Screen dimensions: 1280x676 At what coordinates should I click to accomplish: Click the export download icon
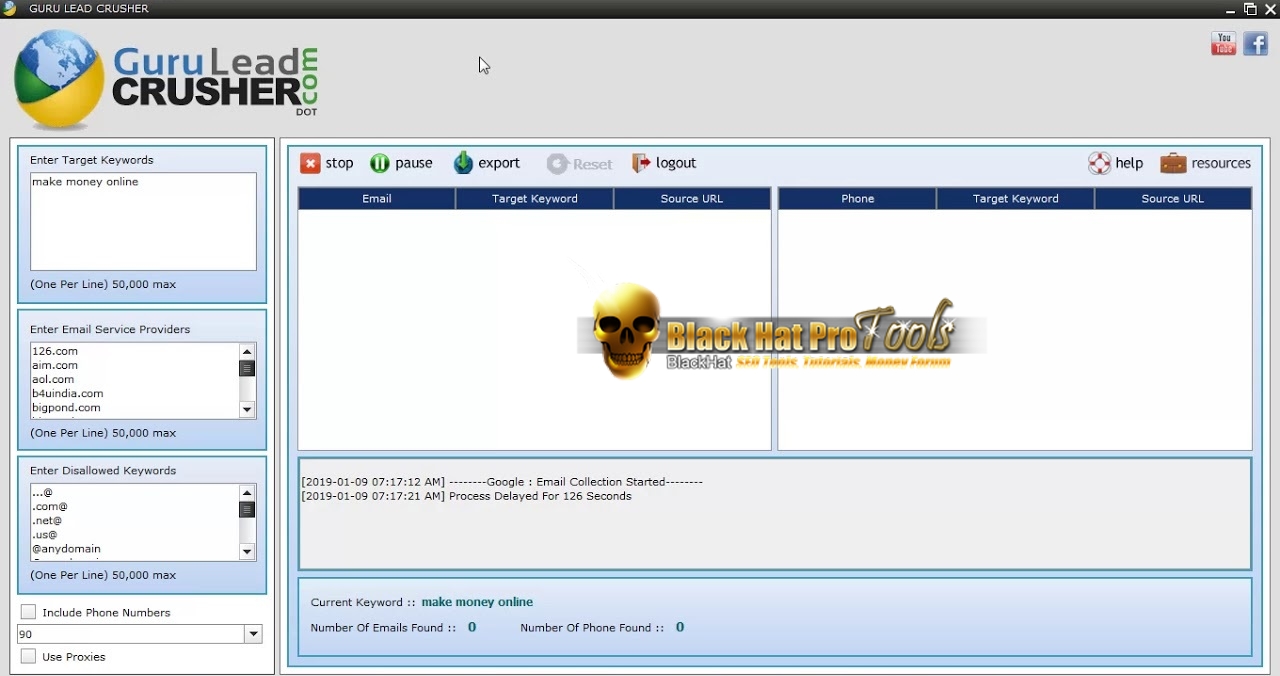[x=463, y=163]
